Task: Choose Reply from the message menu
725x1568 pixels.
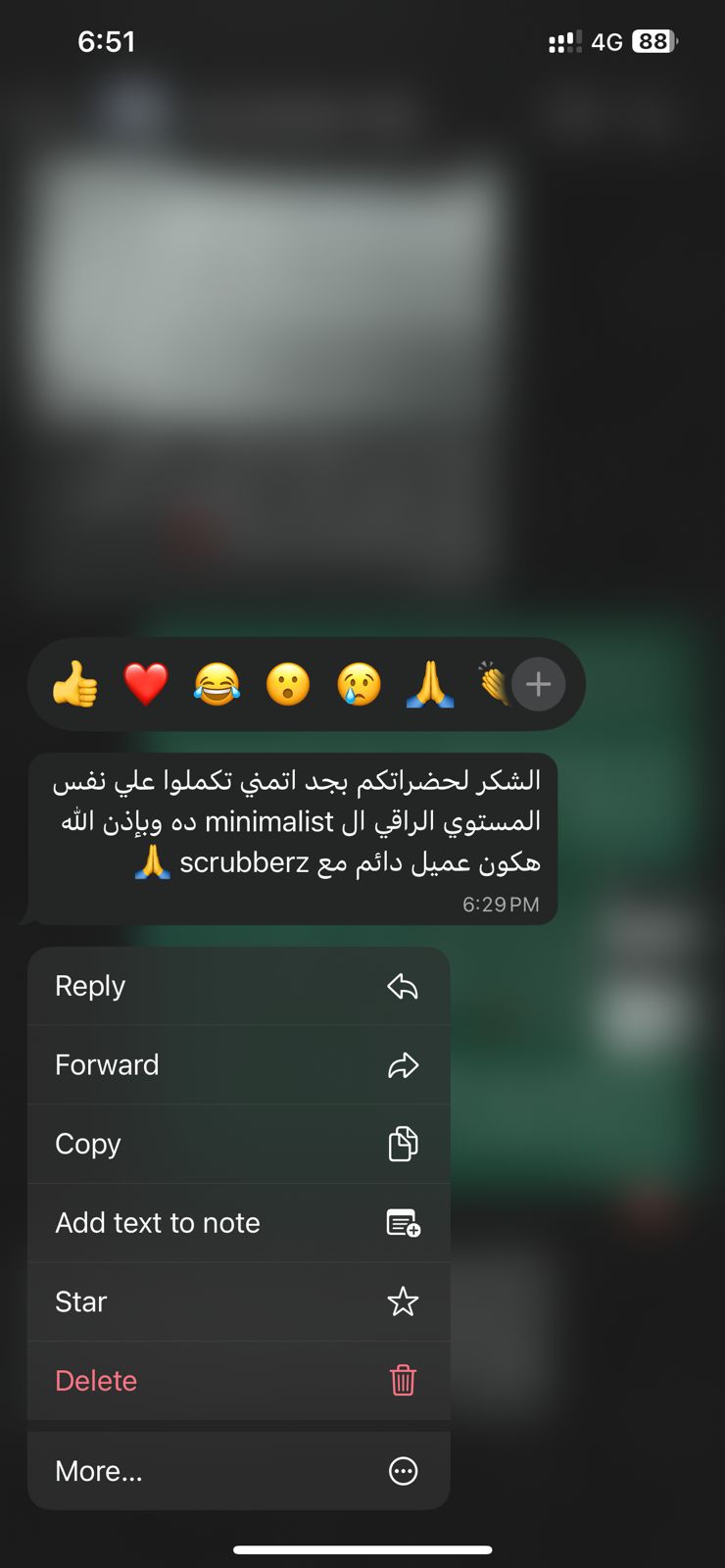Action: (239, 986)
